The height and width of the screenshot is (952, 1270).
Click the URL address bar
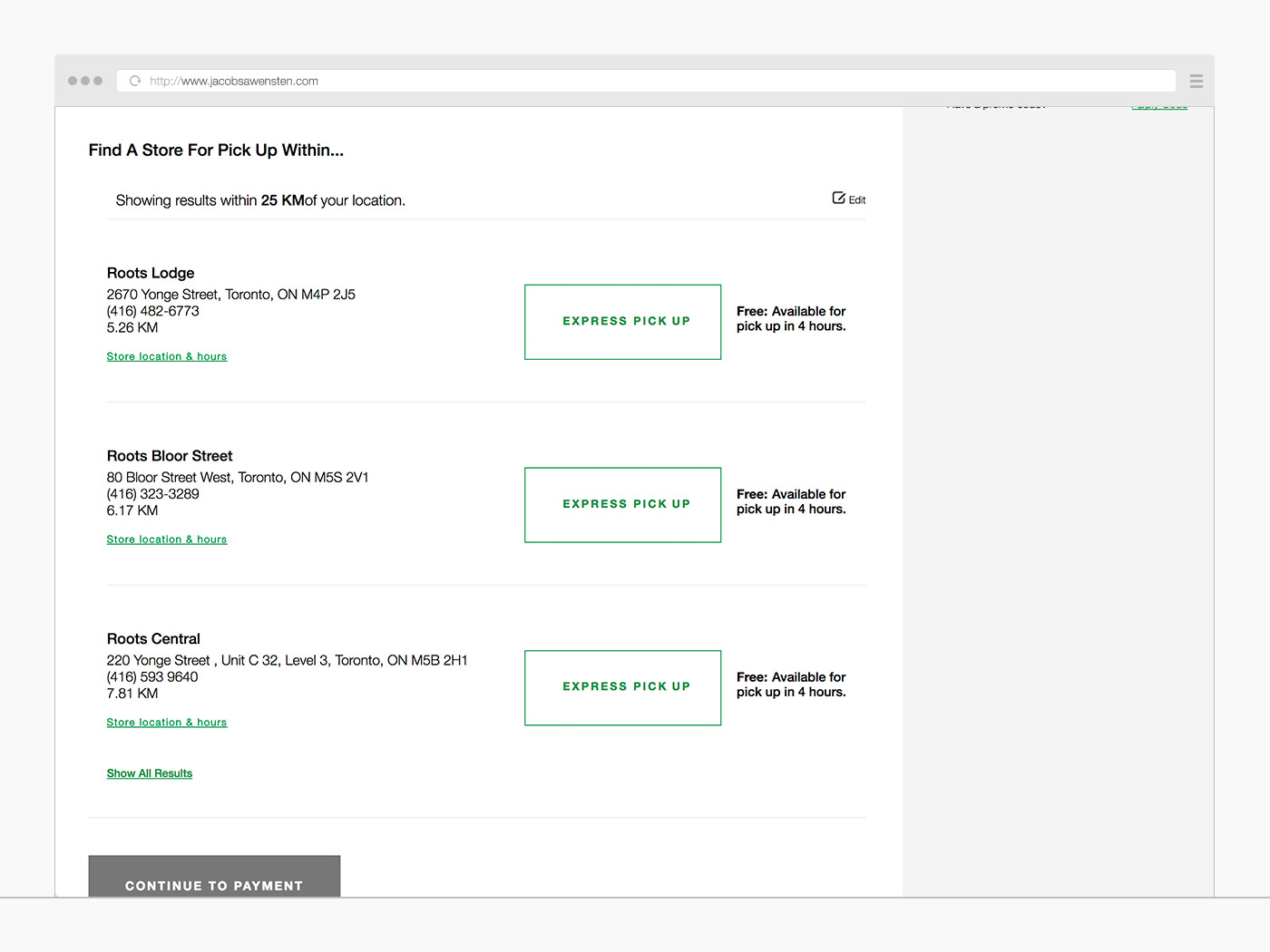tap(646, 81)
